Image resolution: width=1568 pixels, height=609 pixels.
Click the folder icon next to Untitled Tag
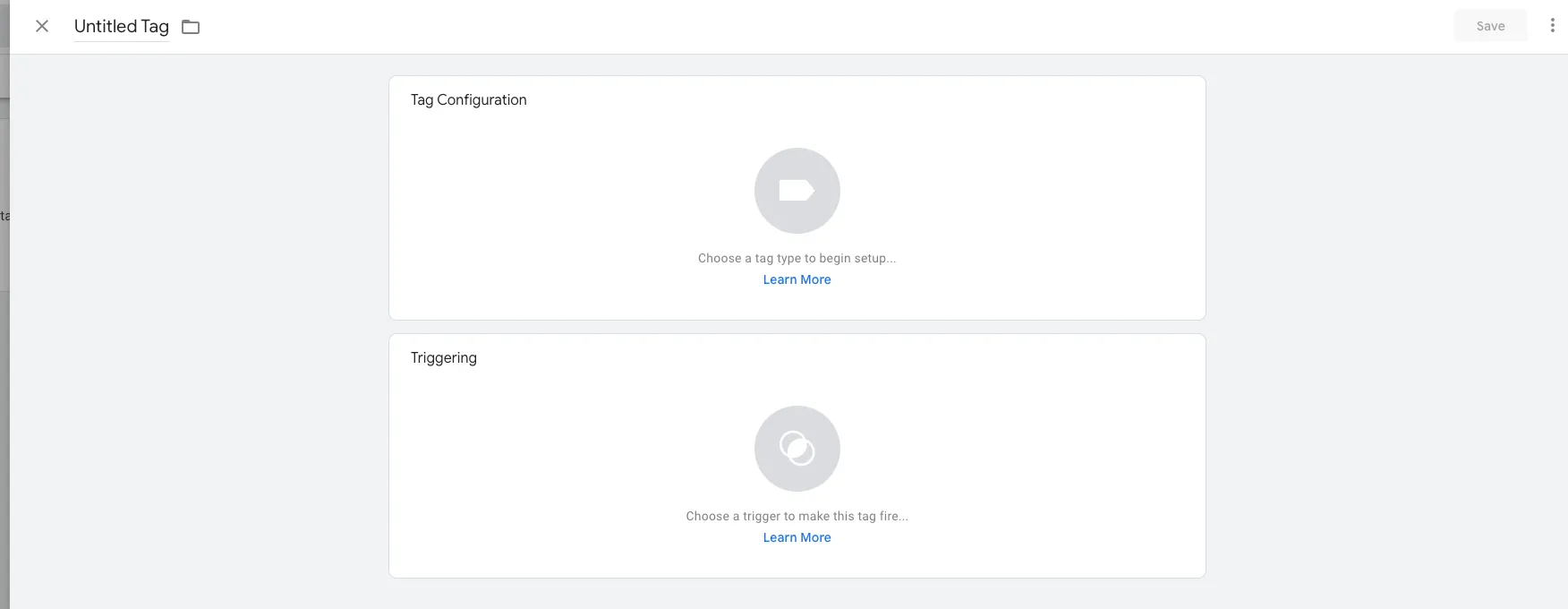tap(191, 27)
